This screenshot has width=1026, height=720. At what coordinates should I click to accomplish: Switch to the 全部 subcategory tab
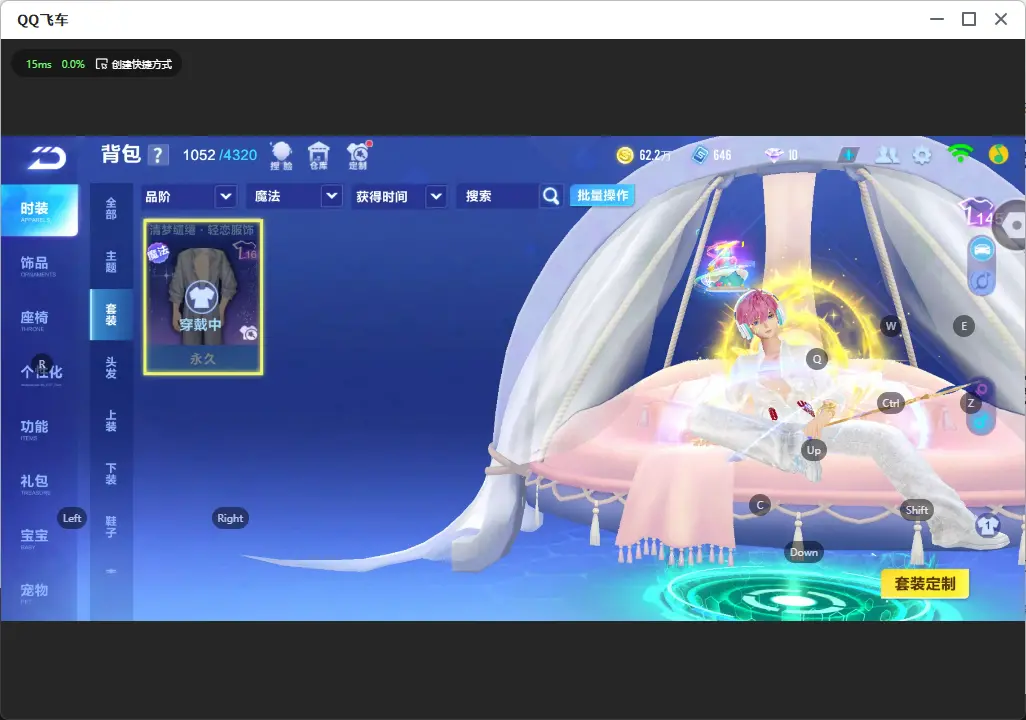pos(111,209)
